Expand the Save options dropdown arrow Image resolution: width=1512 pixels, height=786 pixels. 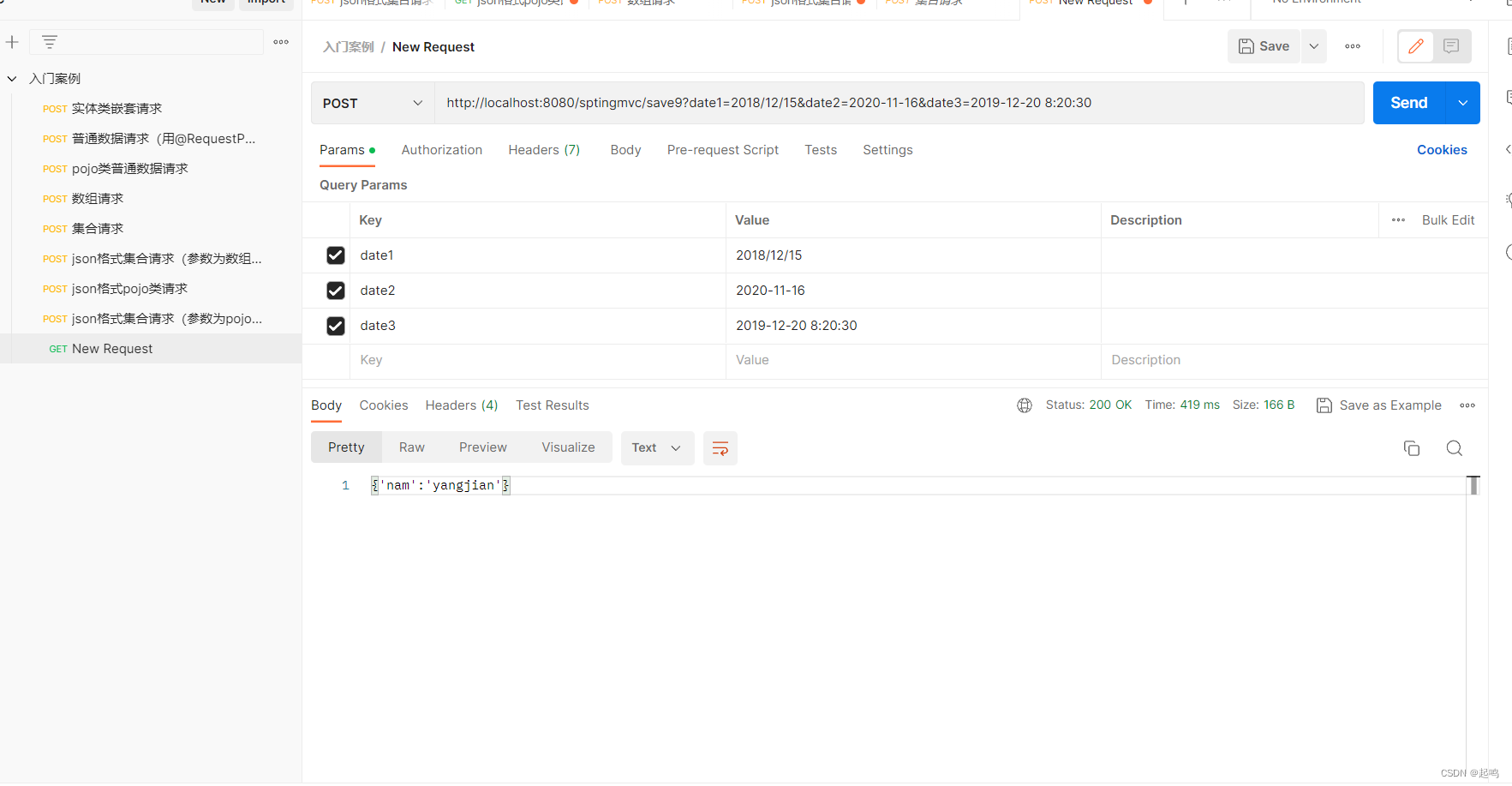1313,46
